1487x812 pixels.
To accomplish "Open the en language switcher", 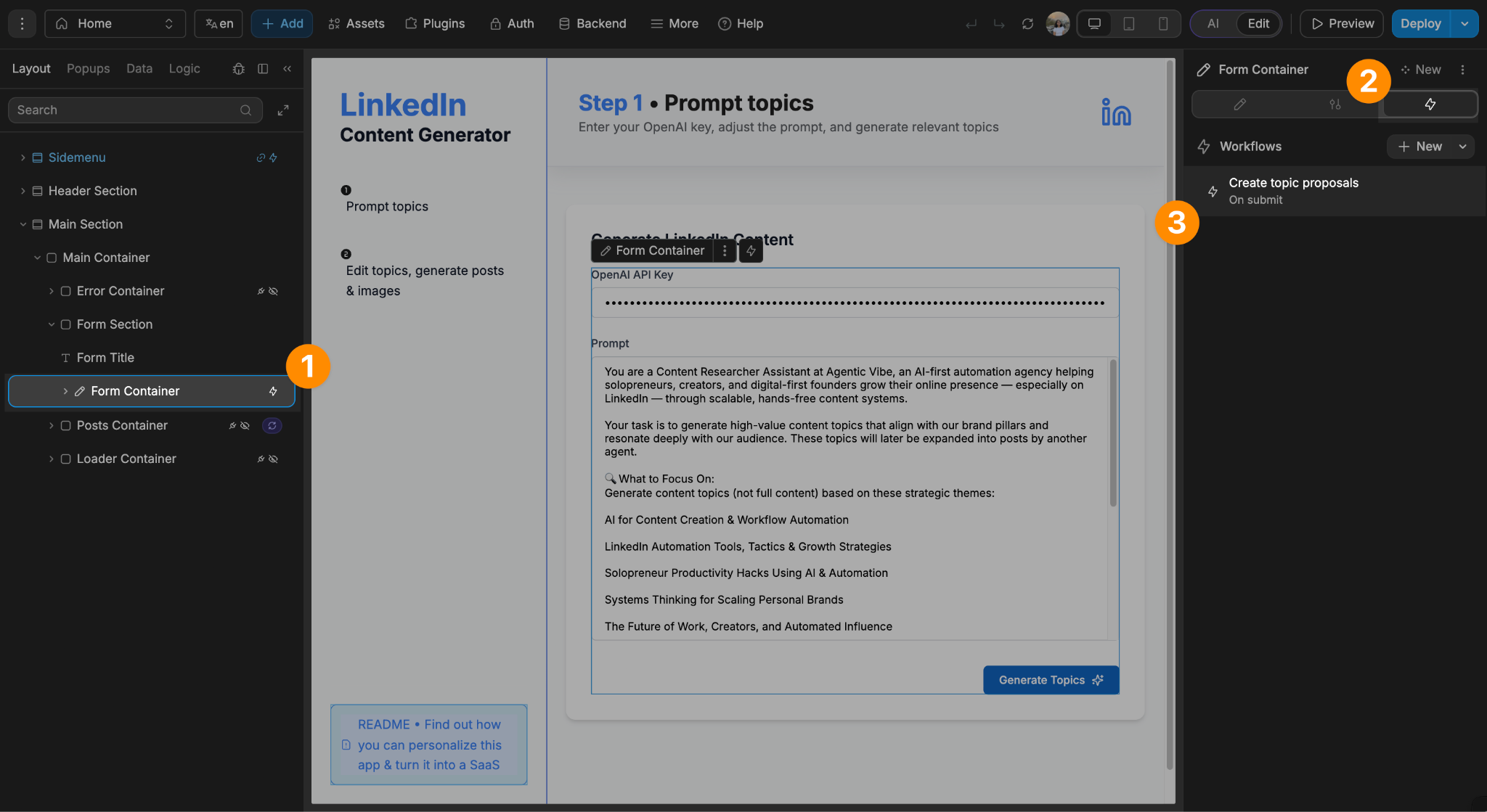I will (x=219, y=24).
